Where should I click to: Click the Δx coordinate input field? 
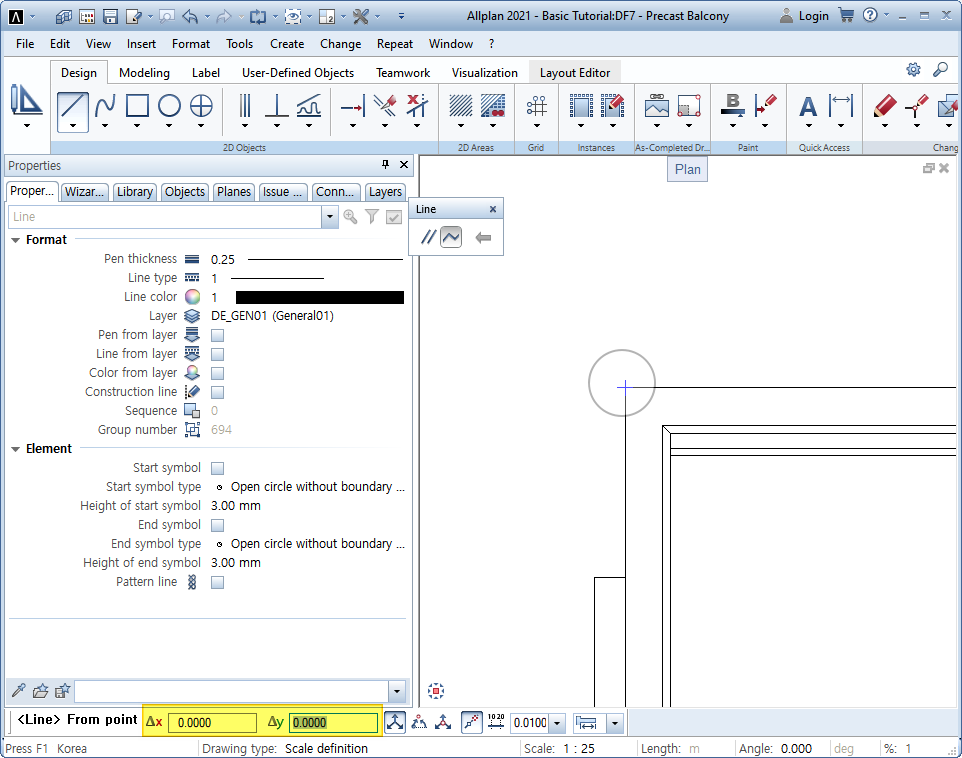click(x=212, y=722)
